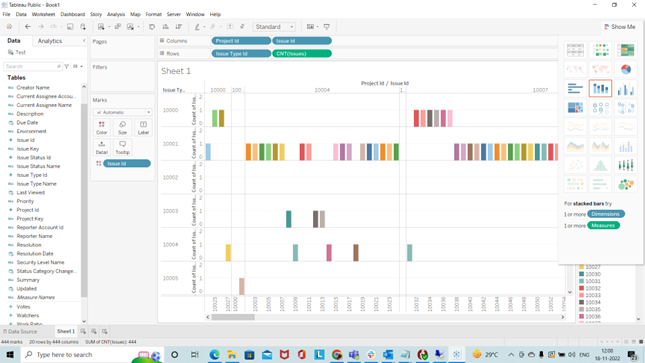
Task: Open the new worksheet dropdown arrow
Action: click(109, 27)
